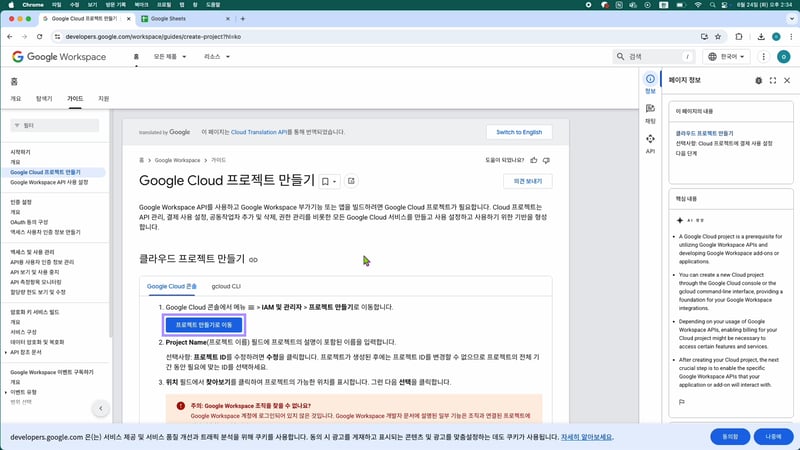
Task: Open the site's three-dot options menu
Action: click(x=763, y=57)
